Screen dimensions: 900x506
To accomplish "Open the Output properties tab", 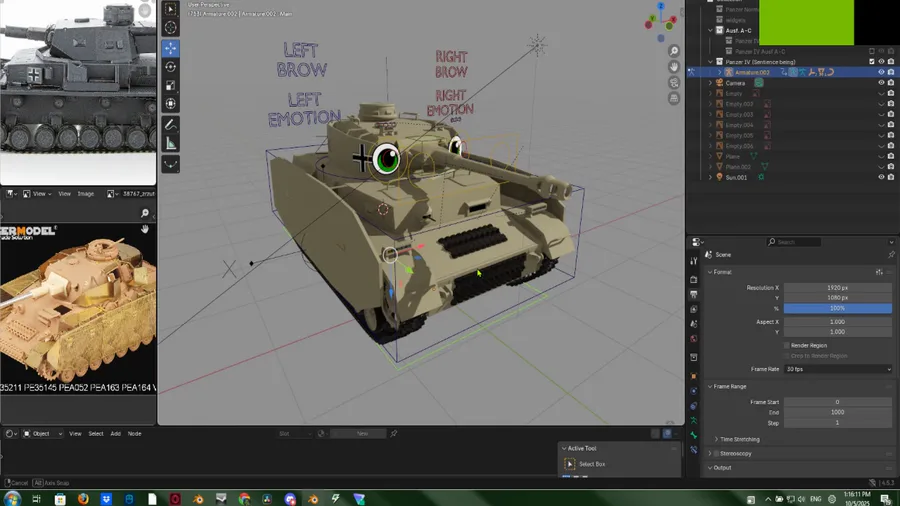I will point(693,294).
